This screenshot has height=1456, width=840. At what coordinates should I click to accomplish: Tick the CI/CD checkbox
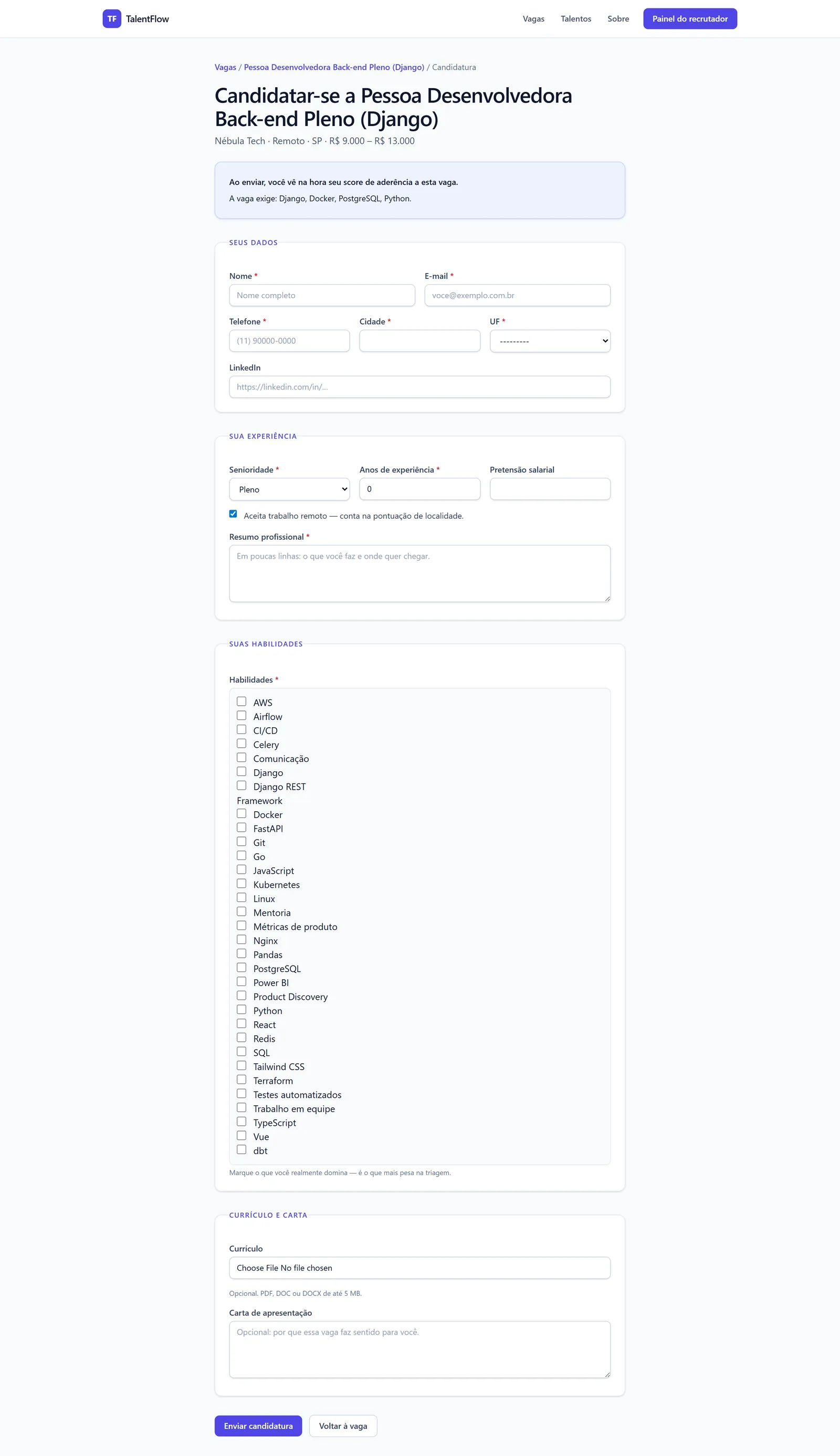click(x=241, y=730)
